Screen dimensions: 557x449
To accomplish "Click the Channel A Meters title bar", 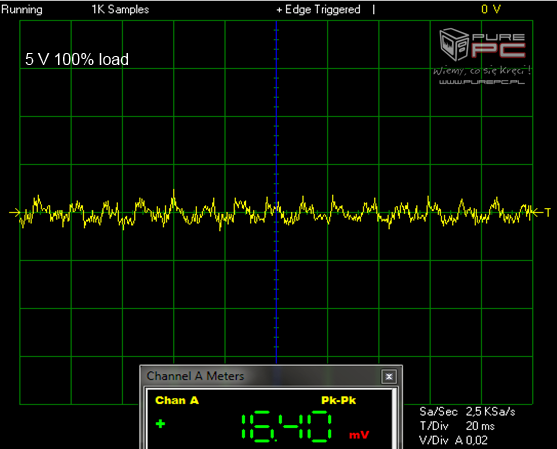I will pos(271,376).
